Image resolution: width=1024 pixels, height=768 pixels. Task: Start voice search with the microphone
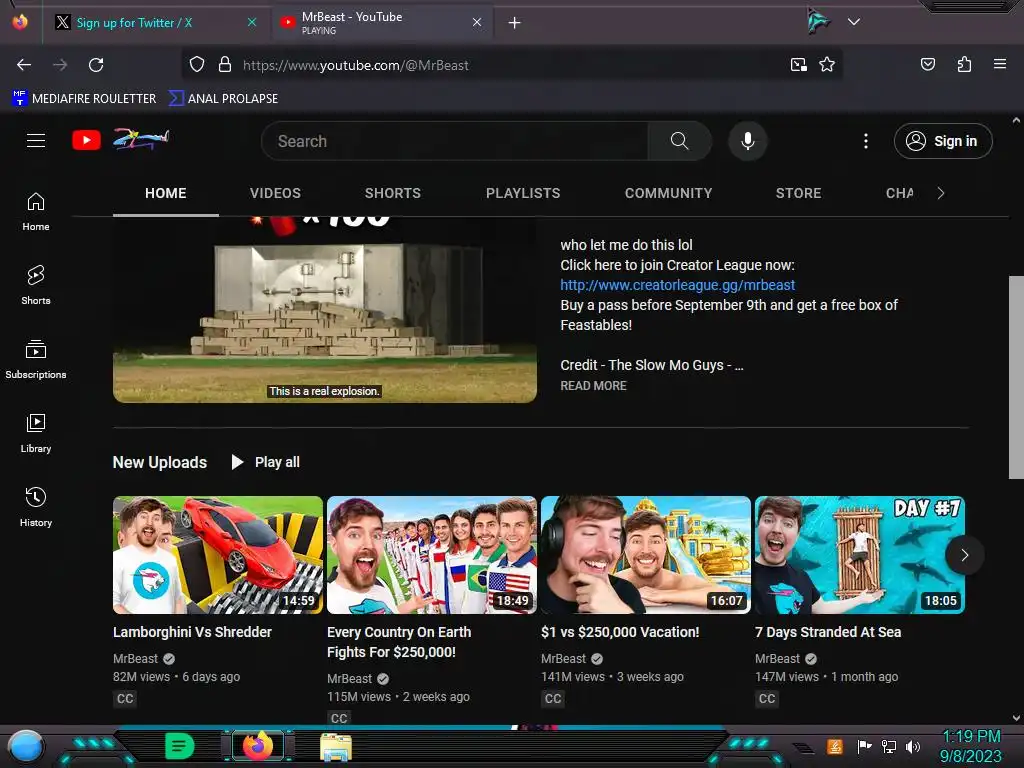(748, 141)
